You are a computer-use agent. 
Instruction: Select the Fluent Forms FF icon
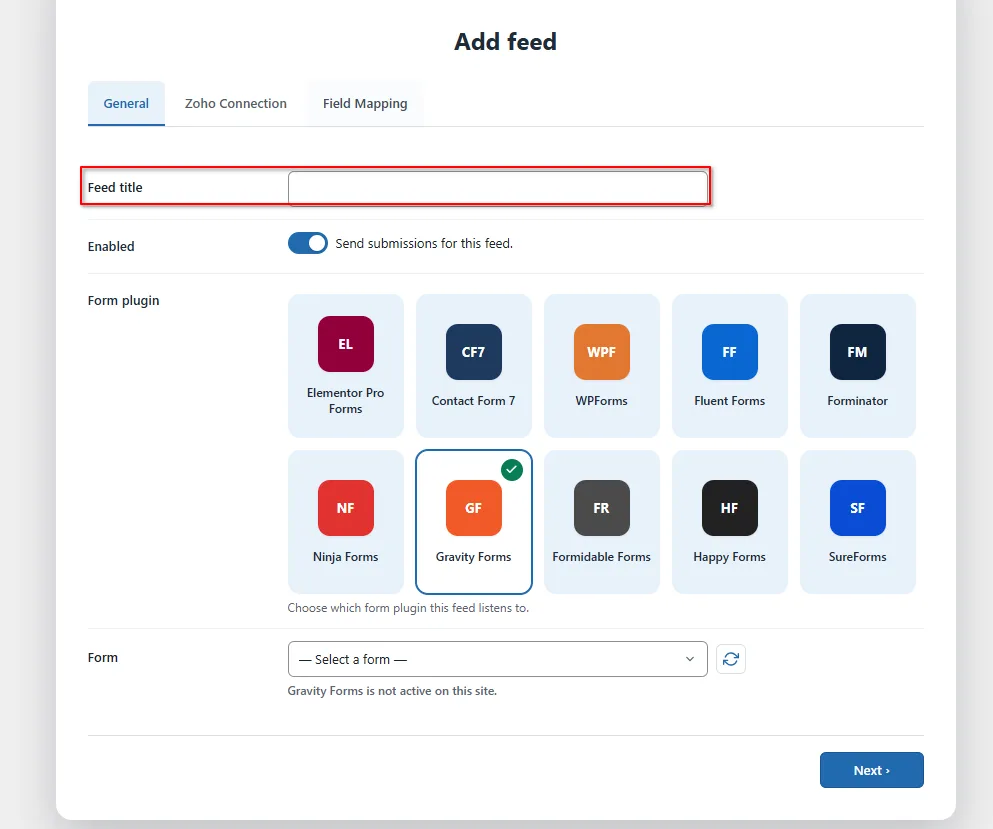730,352
